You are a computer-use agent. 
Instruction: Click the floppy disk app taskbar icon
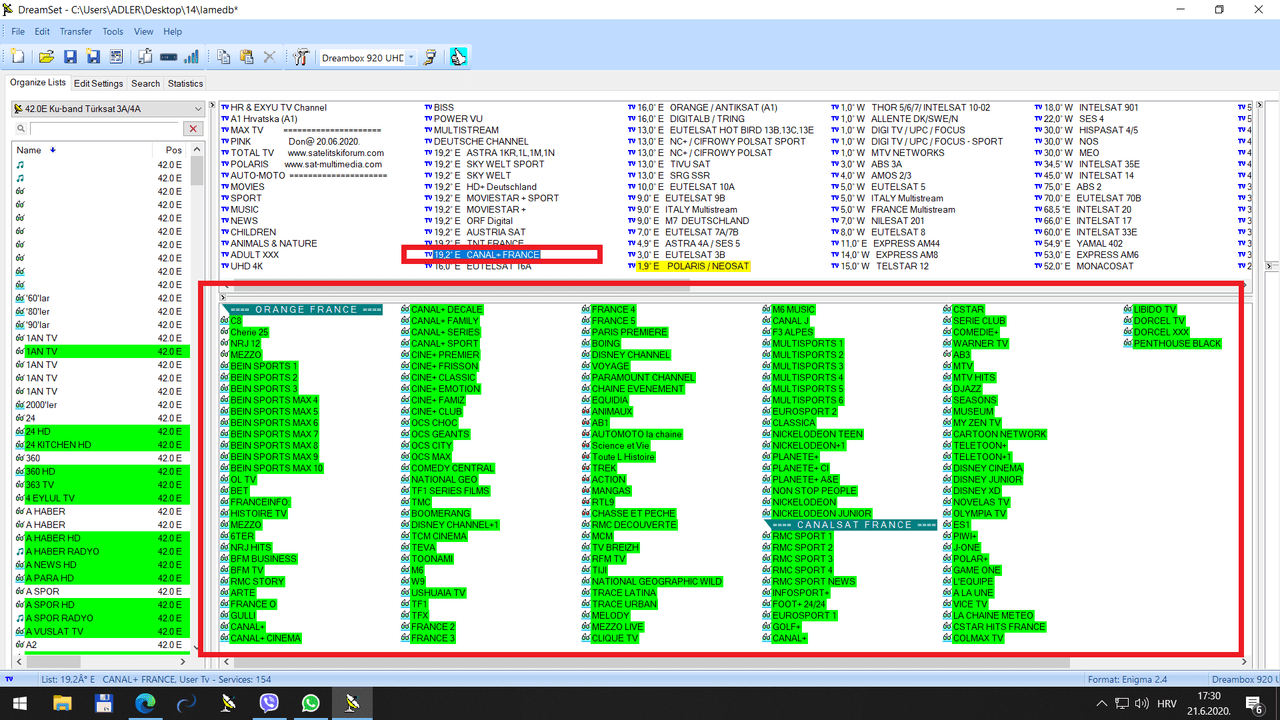click(x=104, y=703)
